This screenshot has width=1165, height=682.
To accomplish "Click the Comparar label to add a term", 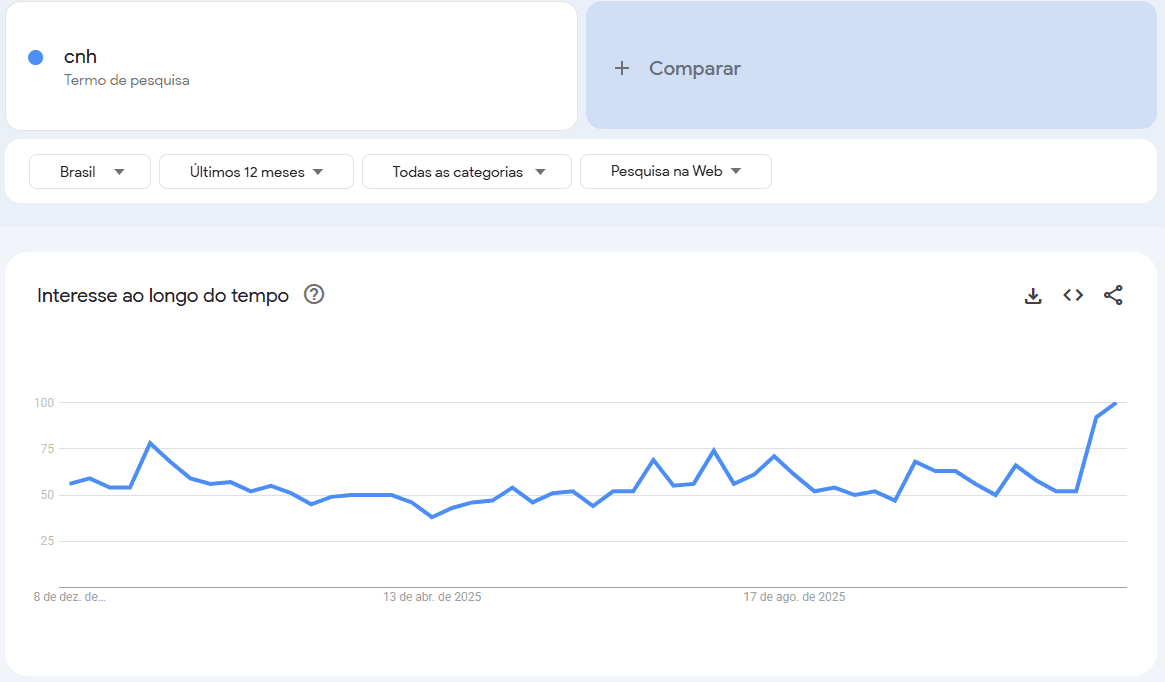I will pos(695,68).
